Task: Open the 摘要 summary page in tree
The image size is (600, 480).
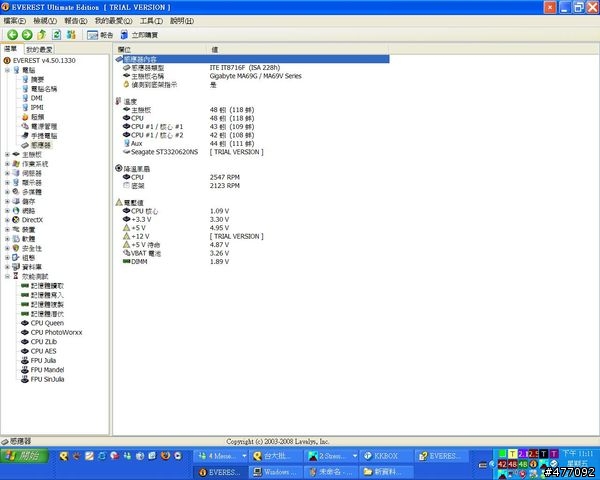Action: [33, 79]
